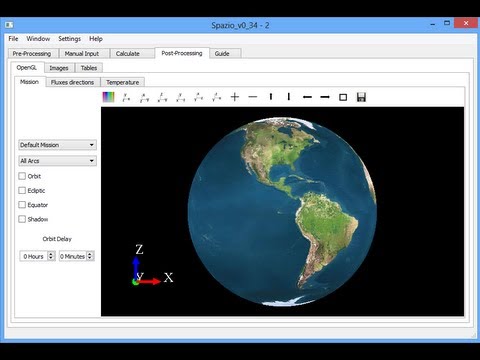Increase the Hours spinner value

click(51, 254)
